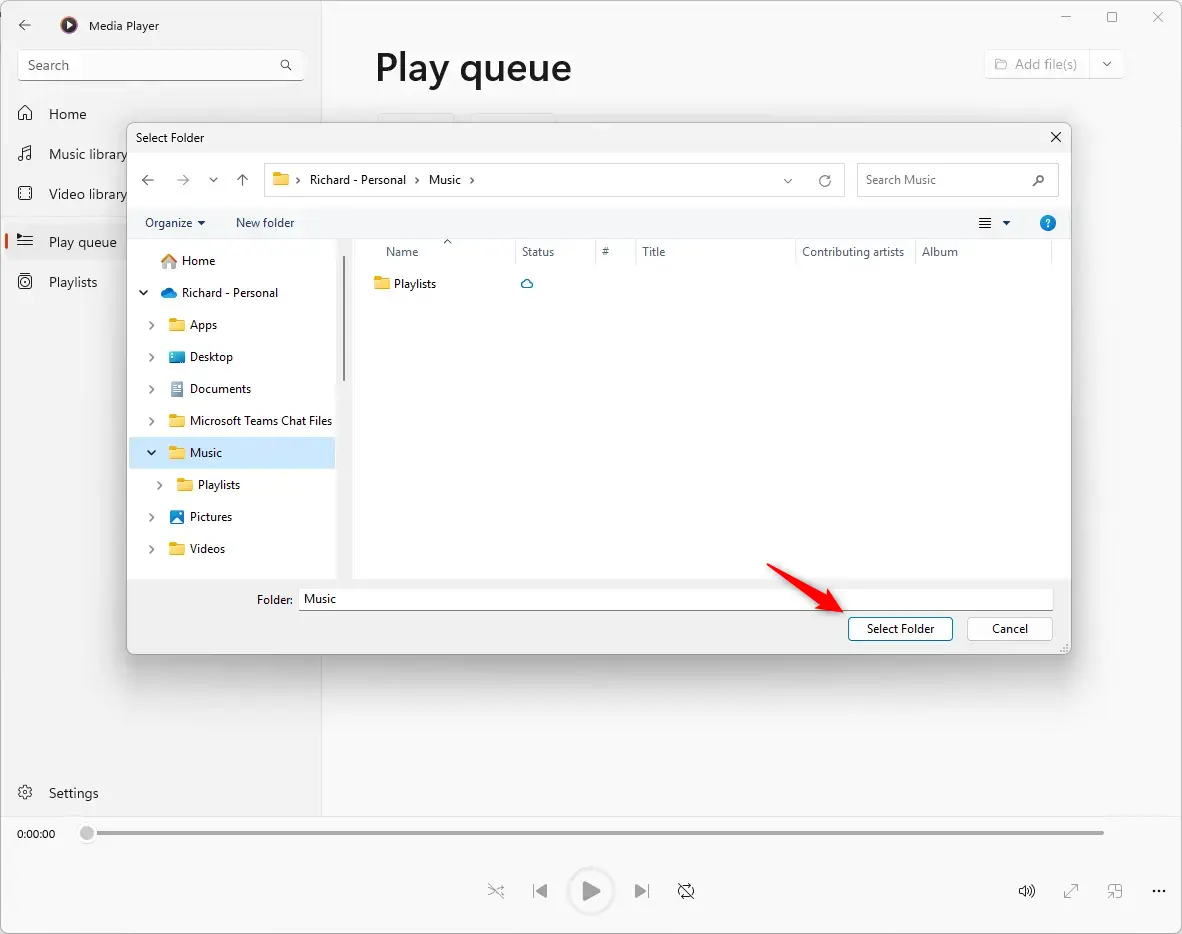1182x934 pixels.
Task: Go to the previous track
Action: pos(540,890)
